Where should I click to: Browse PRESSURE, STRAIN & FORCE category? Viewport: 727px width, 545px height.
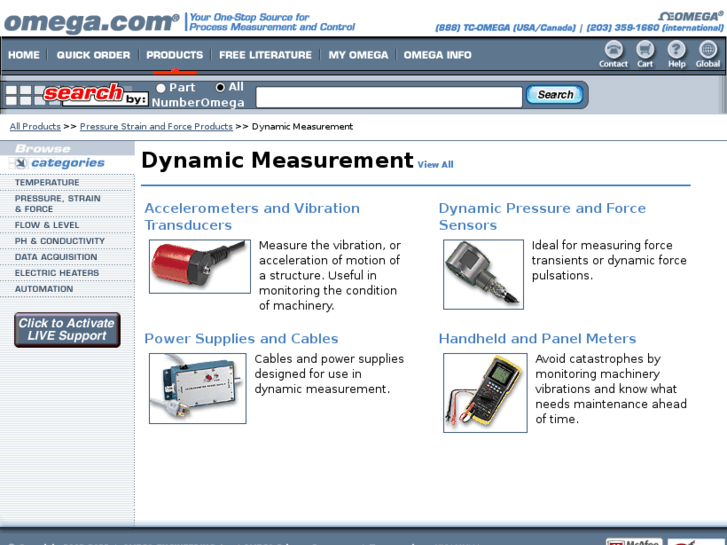[57, 204]
